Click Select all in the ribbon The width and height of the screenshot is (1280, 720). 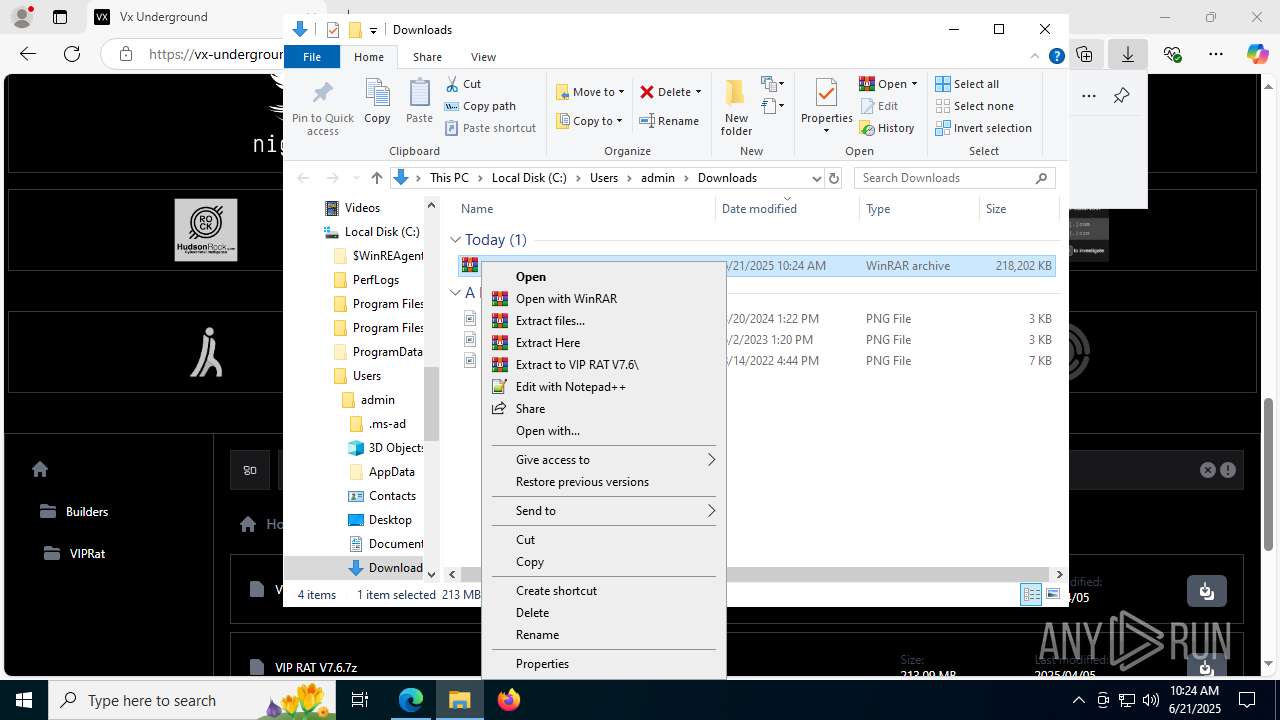(x=967, y=84)
